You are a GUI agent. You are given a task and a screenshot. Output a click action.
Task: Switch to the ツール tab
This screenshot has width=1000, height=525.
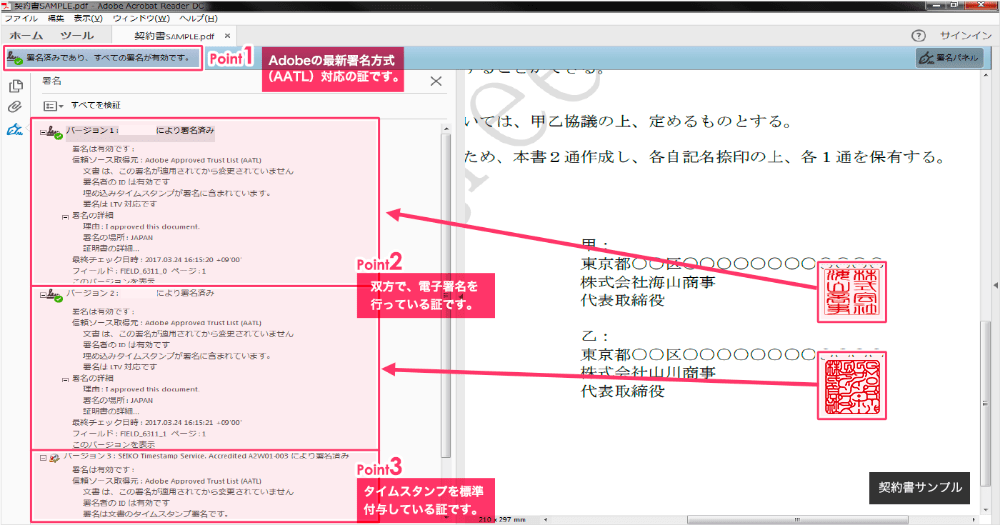coord(77,36)
